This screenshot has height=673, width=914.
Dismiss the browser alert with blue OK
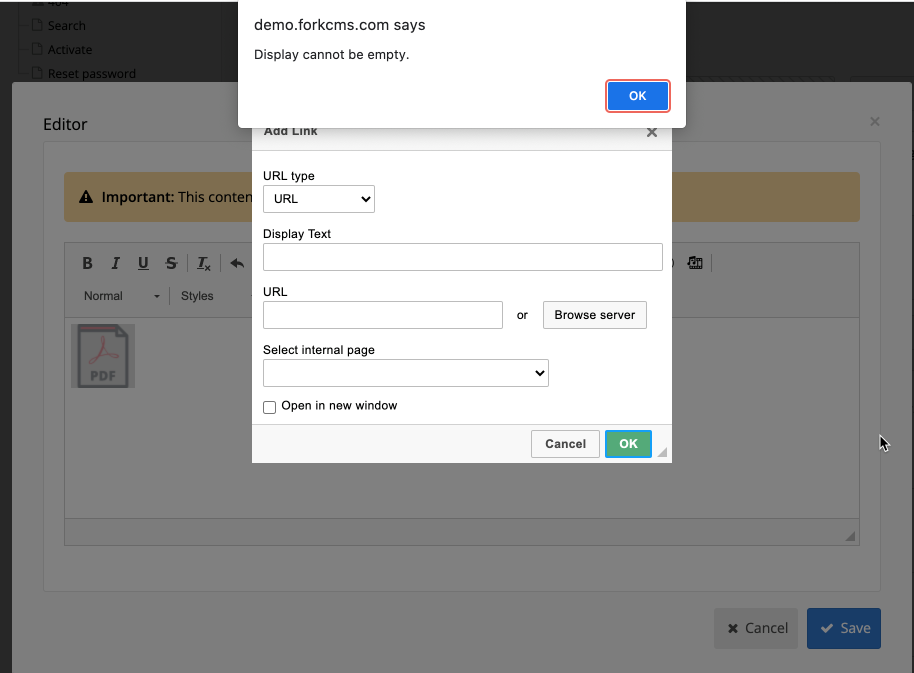637,96
